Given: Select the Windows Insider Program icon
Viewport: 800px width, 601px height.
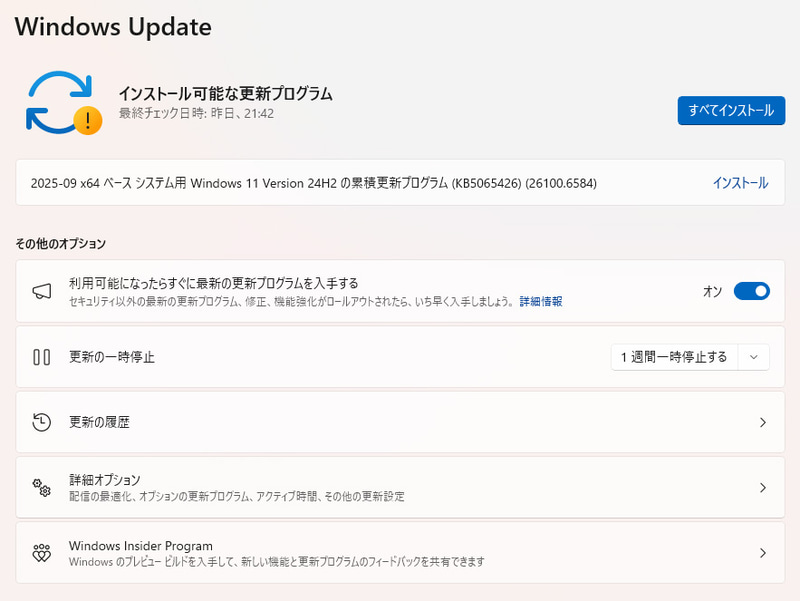Looking at the screenshot, I should pos(40,551).
